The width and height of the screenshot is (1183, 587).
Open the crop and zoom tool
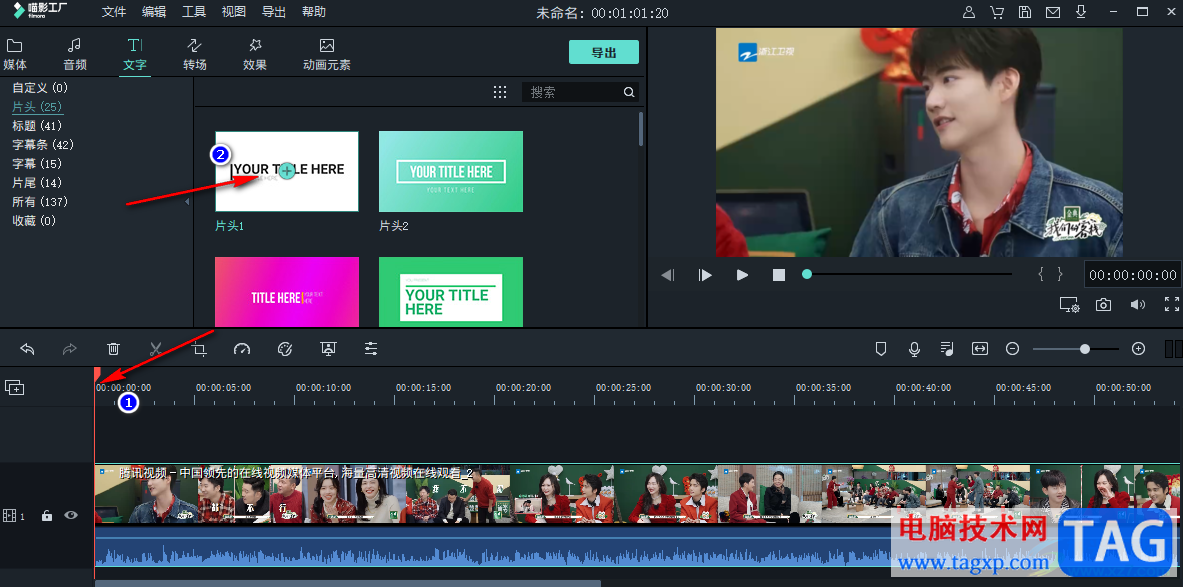(x=199, y=349)
